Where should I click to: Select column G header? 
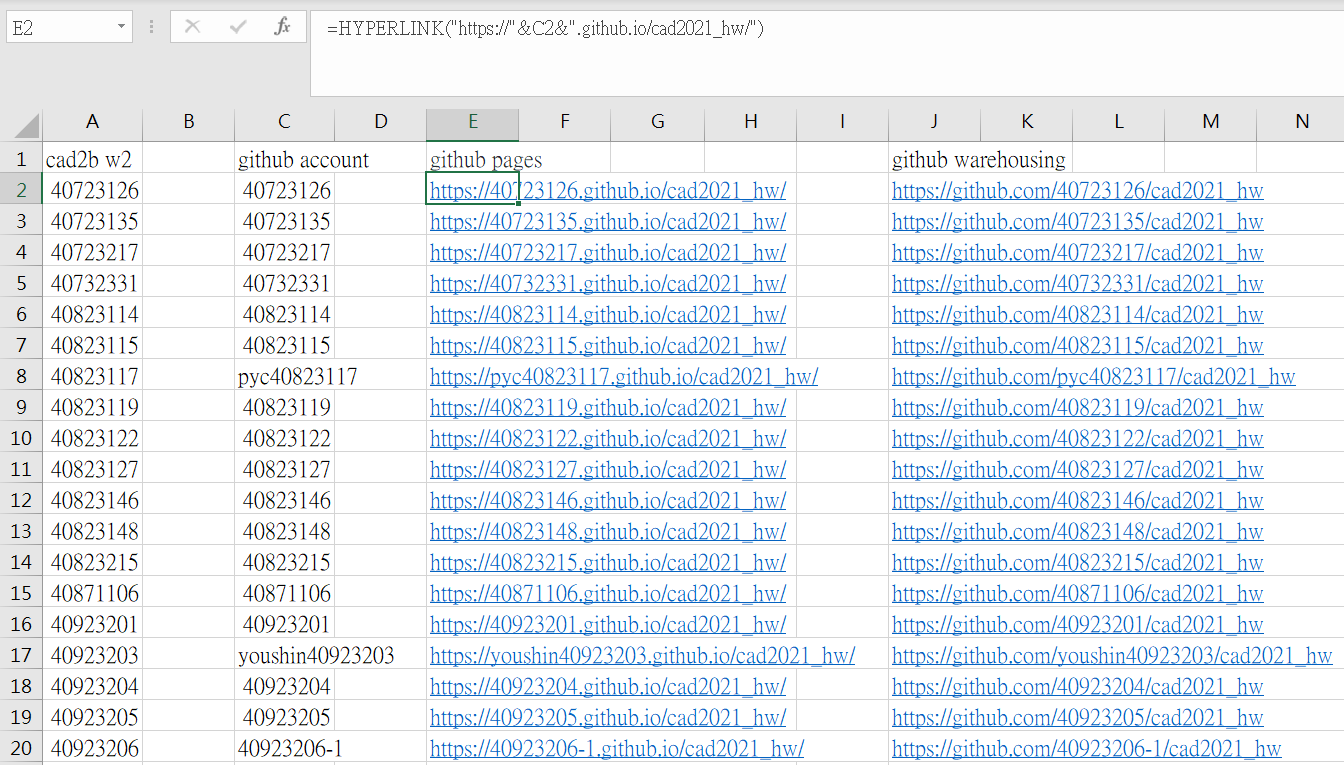coord(657,122)
